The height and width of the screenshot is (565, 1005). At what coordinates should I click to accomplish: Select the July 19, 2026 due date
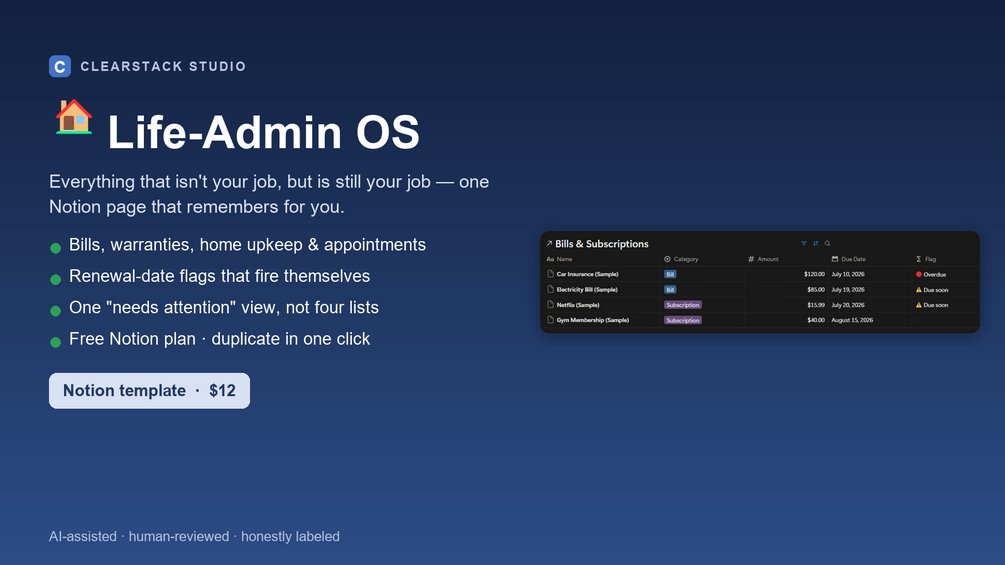(x=848, y=290)
